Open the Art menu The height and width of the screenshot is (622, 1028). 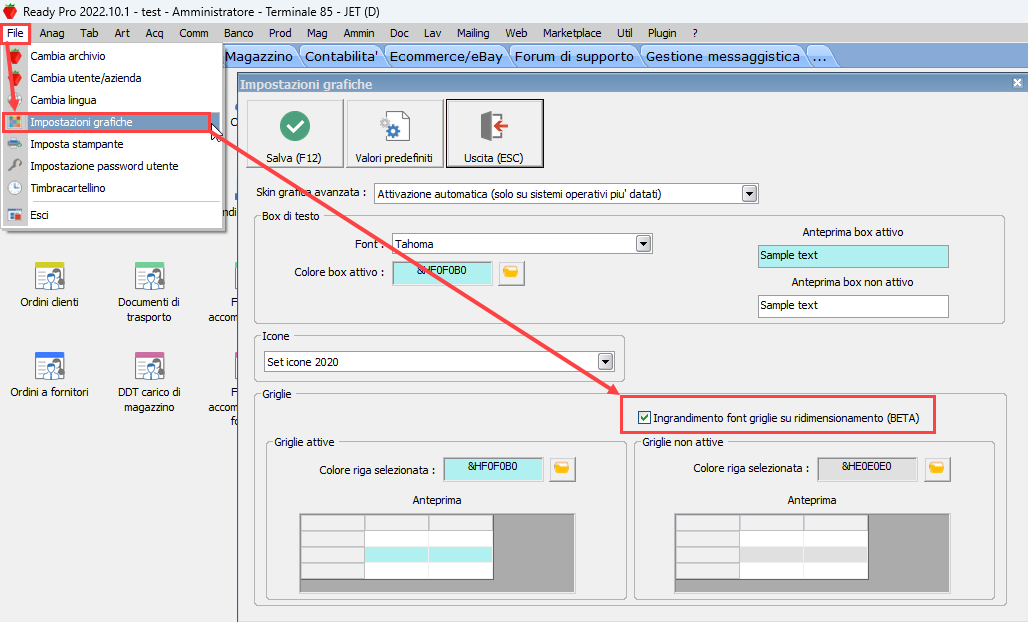coord(122,33)
